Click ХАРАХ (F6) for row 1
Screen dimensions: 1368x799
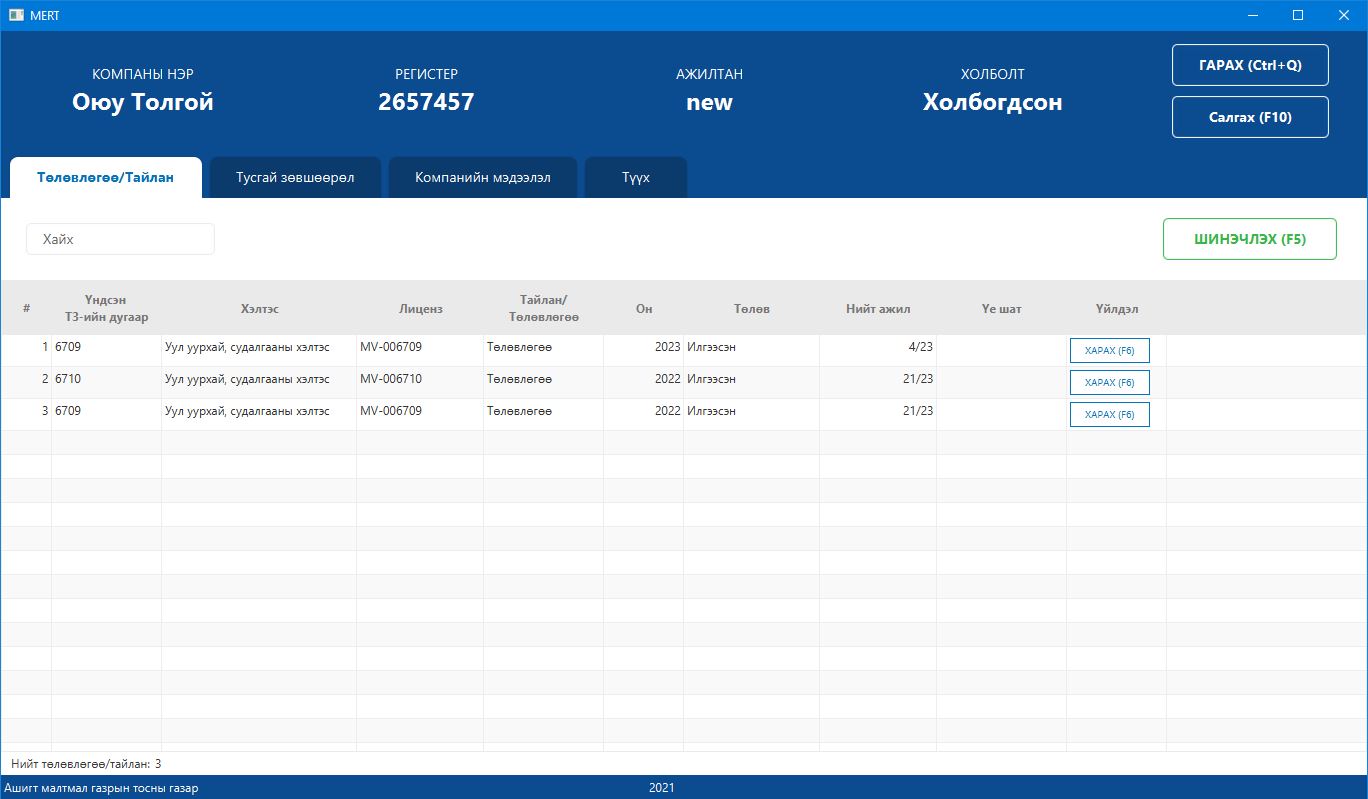coord(1109,351)
